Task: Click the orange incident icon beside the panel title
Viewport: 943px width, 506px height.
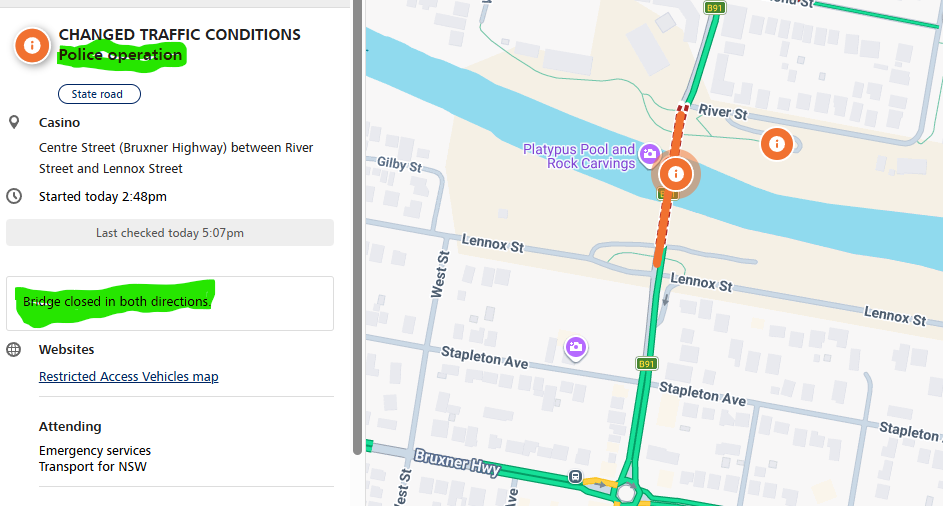Action: (x=32, y=46)
